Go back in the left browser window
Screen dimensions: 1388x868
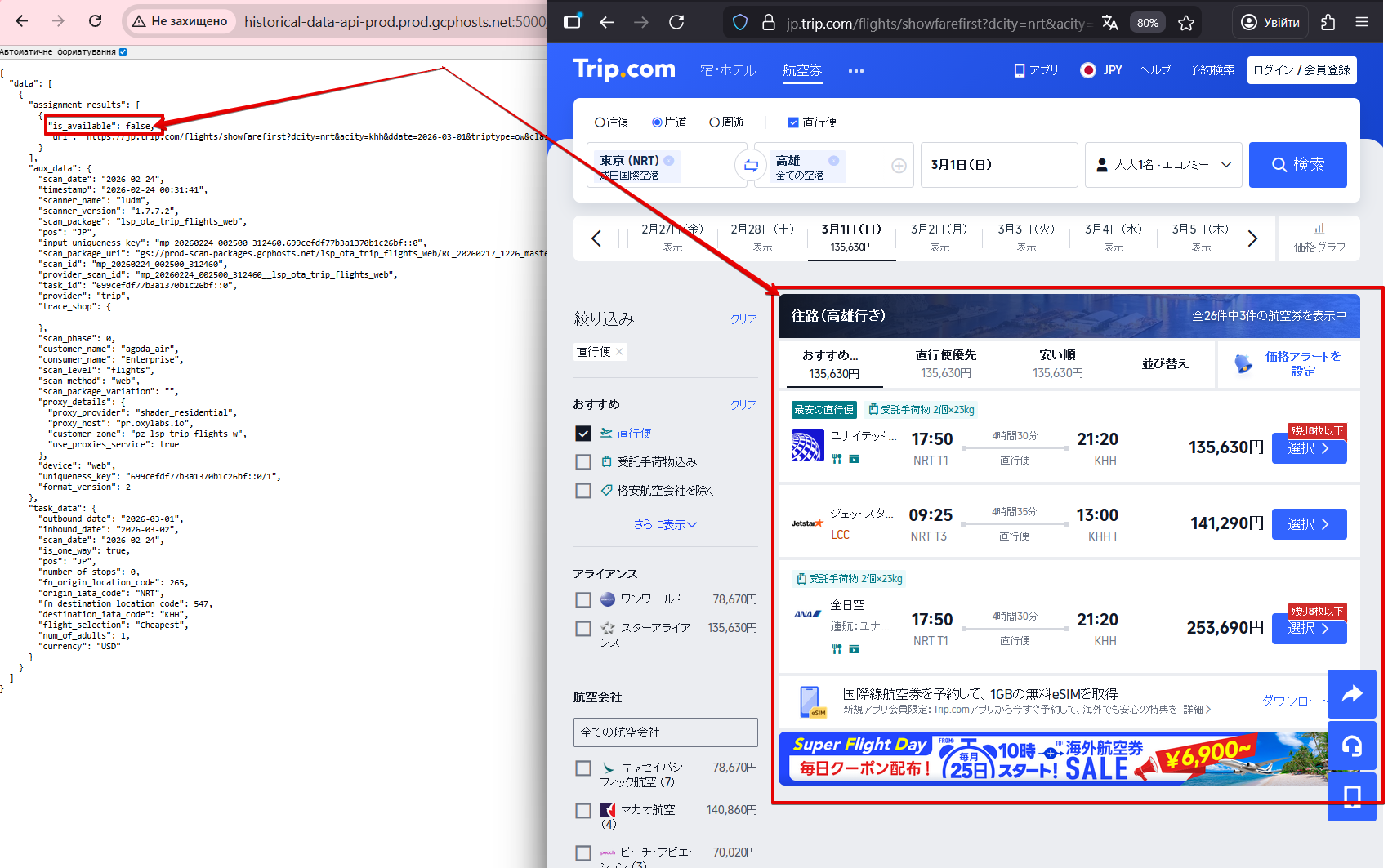(22, 21)
